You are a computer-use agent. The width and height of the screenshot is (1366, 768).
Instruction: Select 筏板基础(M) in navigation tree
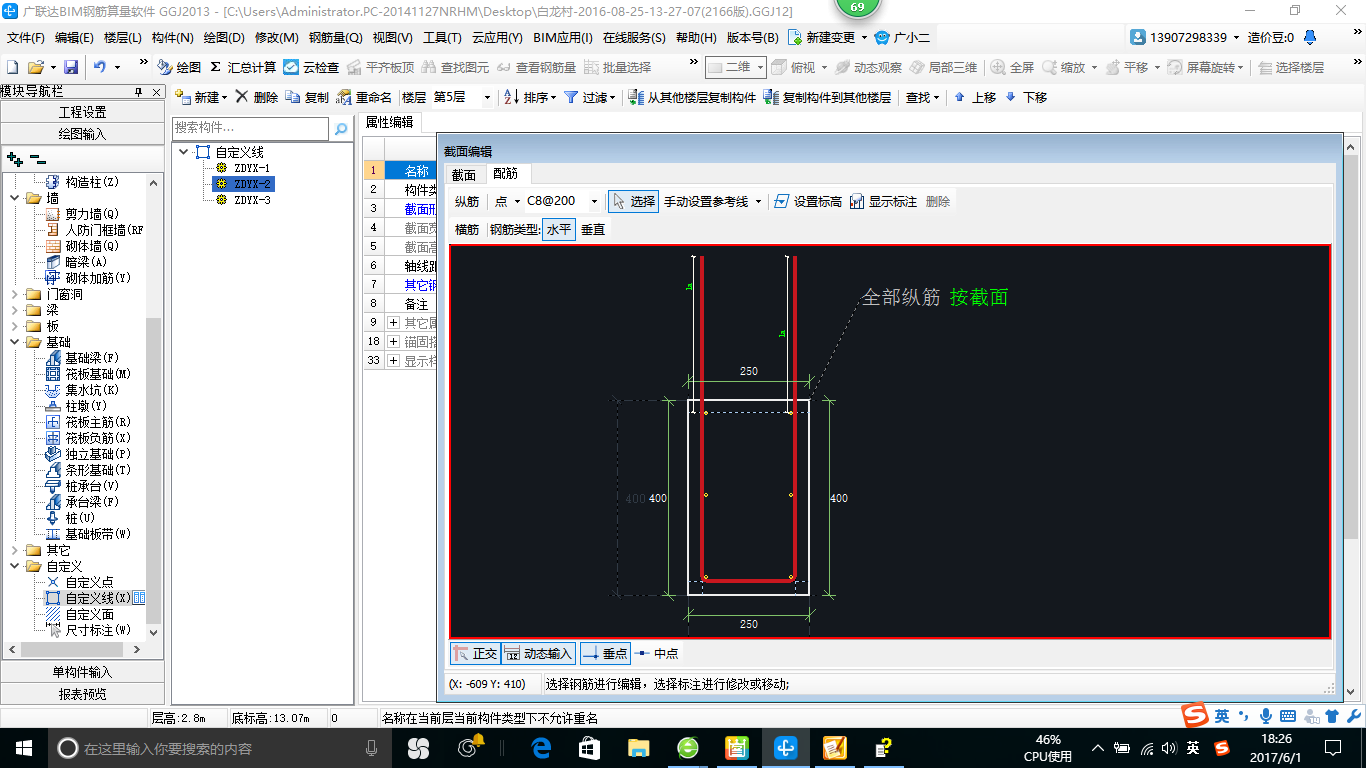point(98,374)
